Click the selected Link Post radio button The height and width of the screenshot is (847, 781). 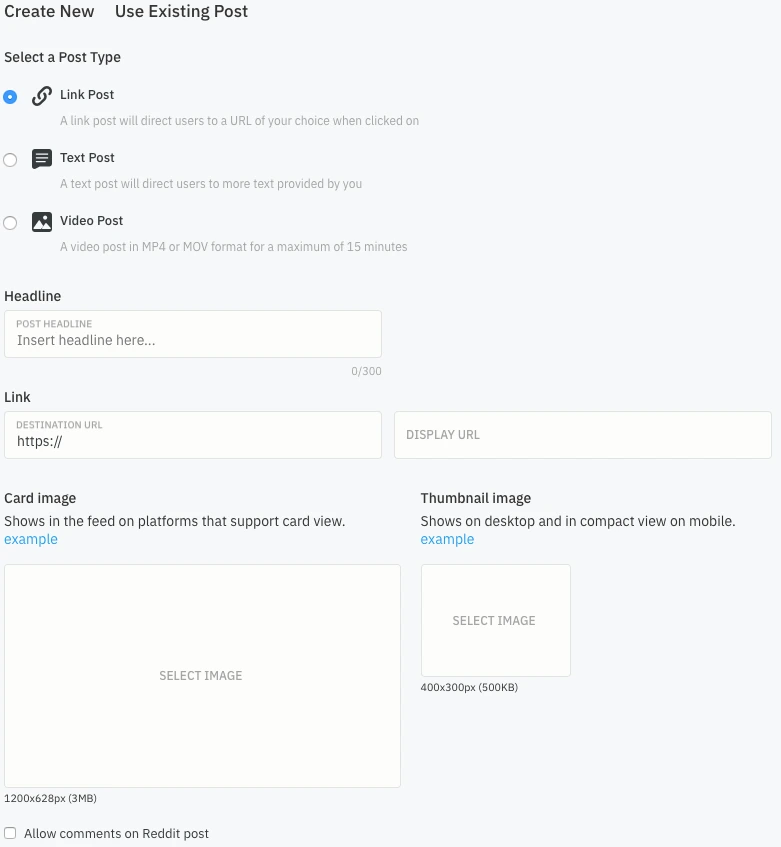click(x=10, y=97)
